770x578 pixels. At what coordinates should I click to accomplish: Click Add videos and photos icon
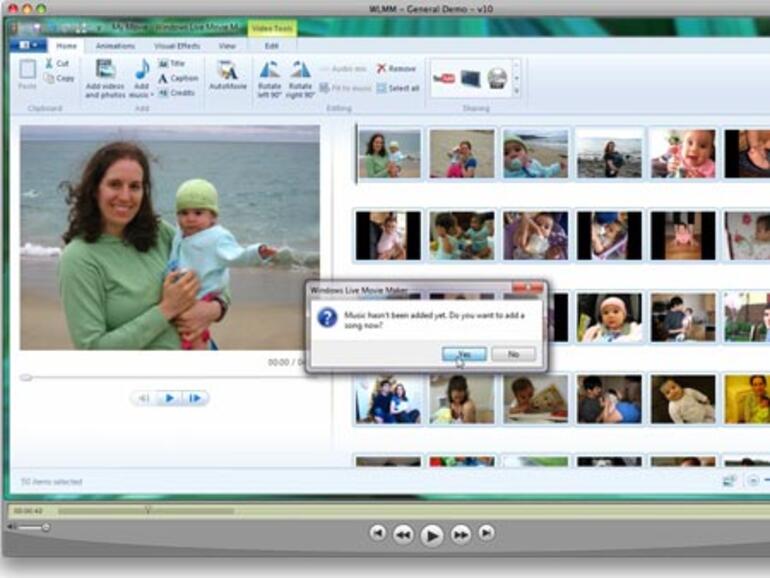[x=105, y=78]
